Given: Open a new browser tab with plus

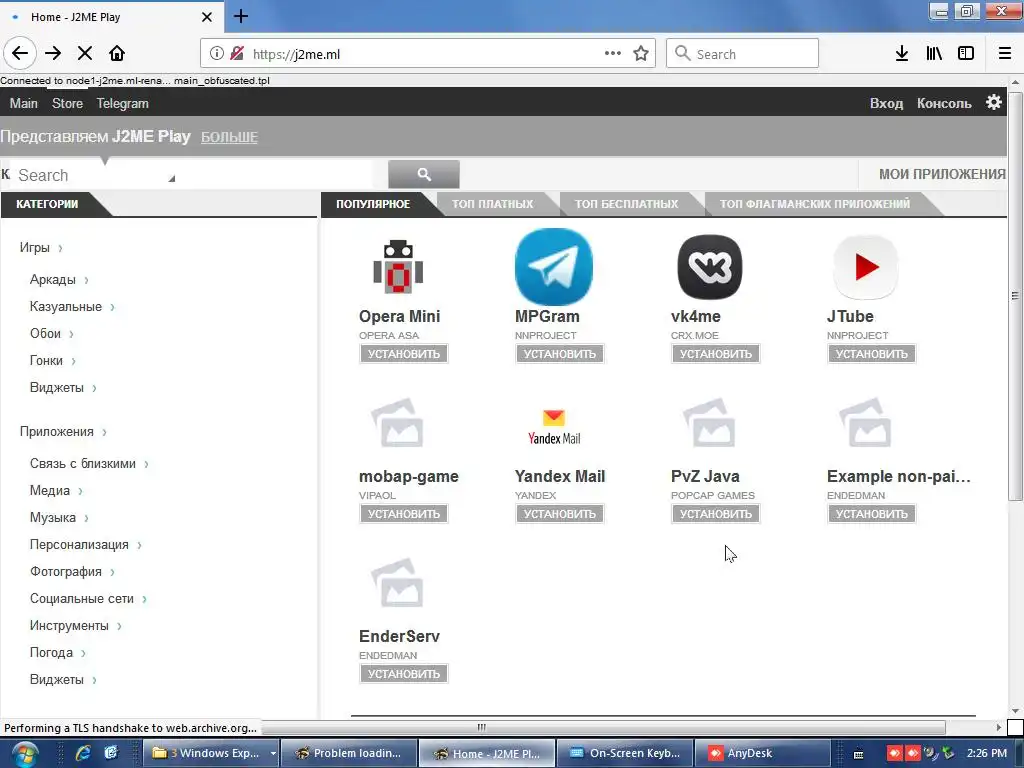Looking at the screenshot, I should (241, 16).
